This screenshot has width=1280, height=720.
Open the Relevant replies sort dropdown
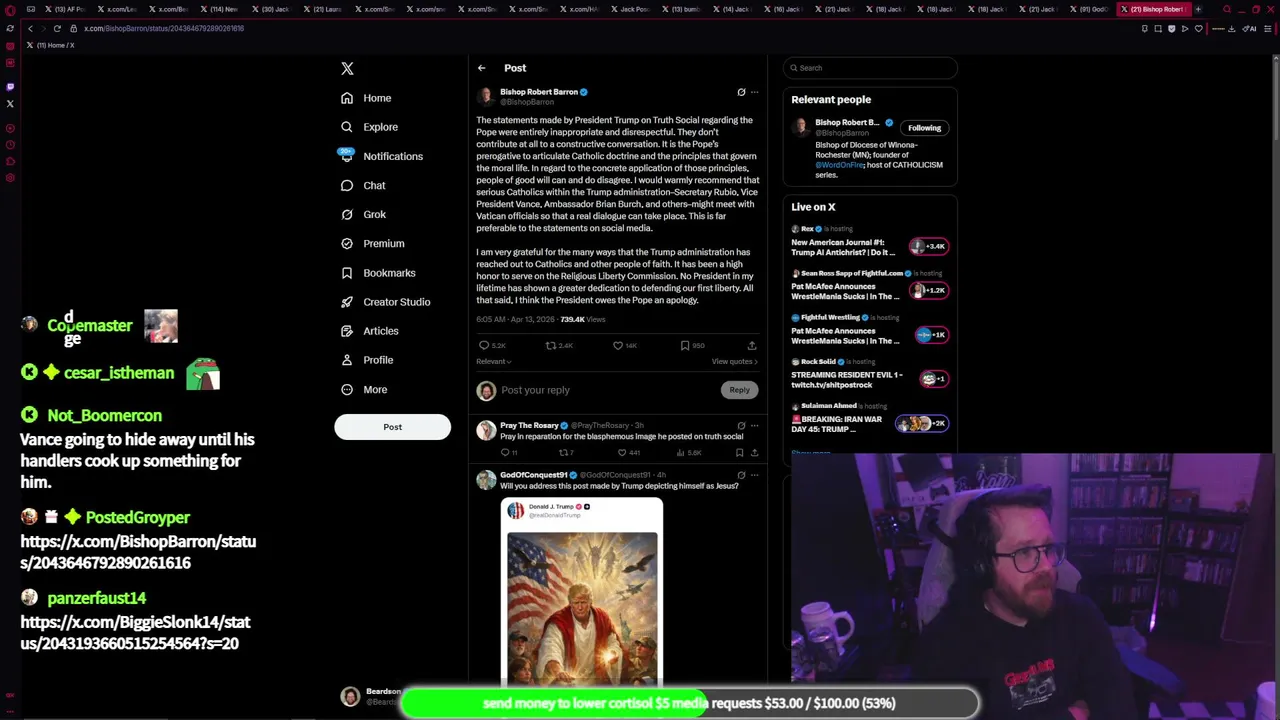pos(494,362)
